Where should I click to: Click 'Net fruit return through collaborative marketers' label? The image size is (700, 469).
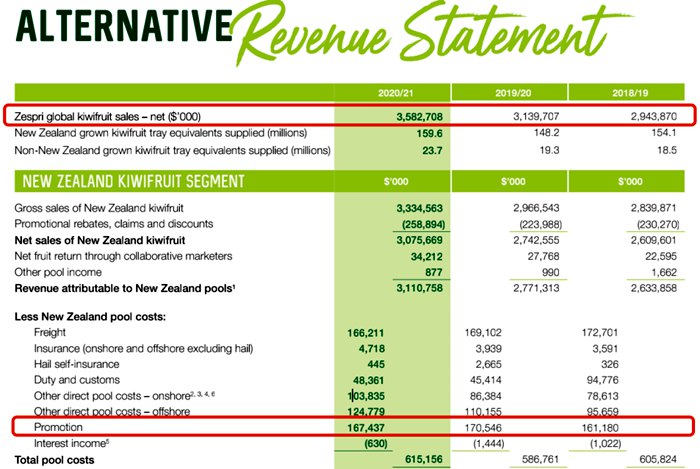pyautogui.click(x=123, y=256)
